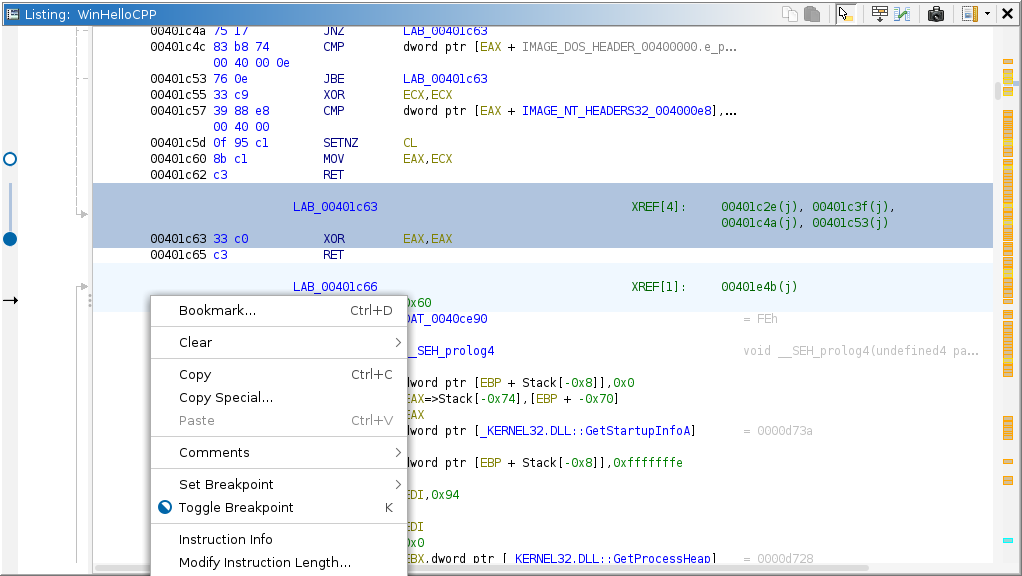
Task: Open the listing field editor icon
Action: (x=880, y=14)
